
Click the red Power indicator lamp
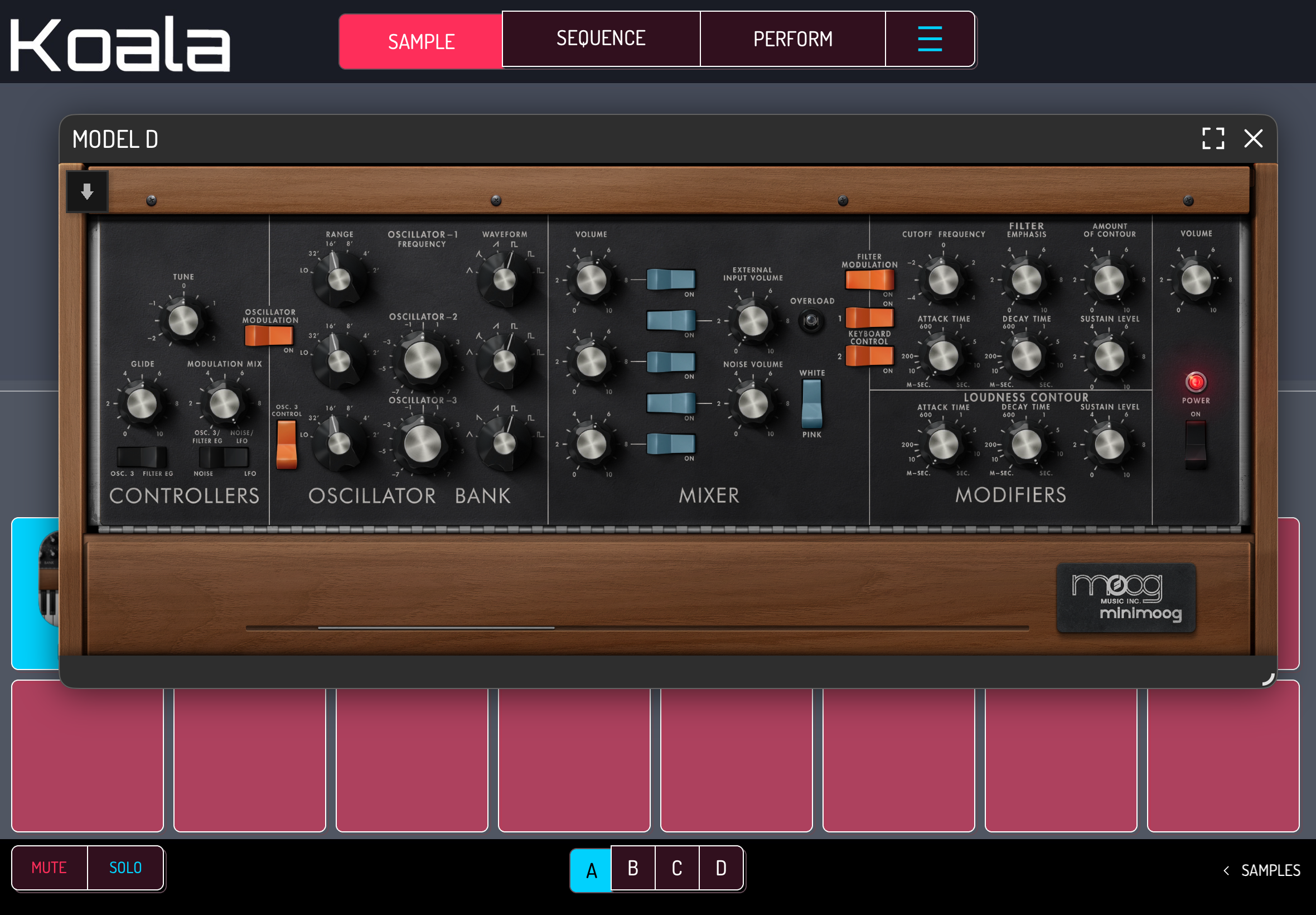coord(1195,381)
